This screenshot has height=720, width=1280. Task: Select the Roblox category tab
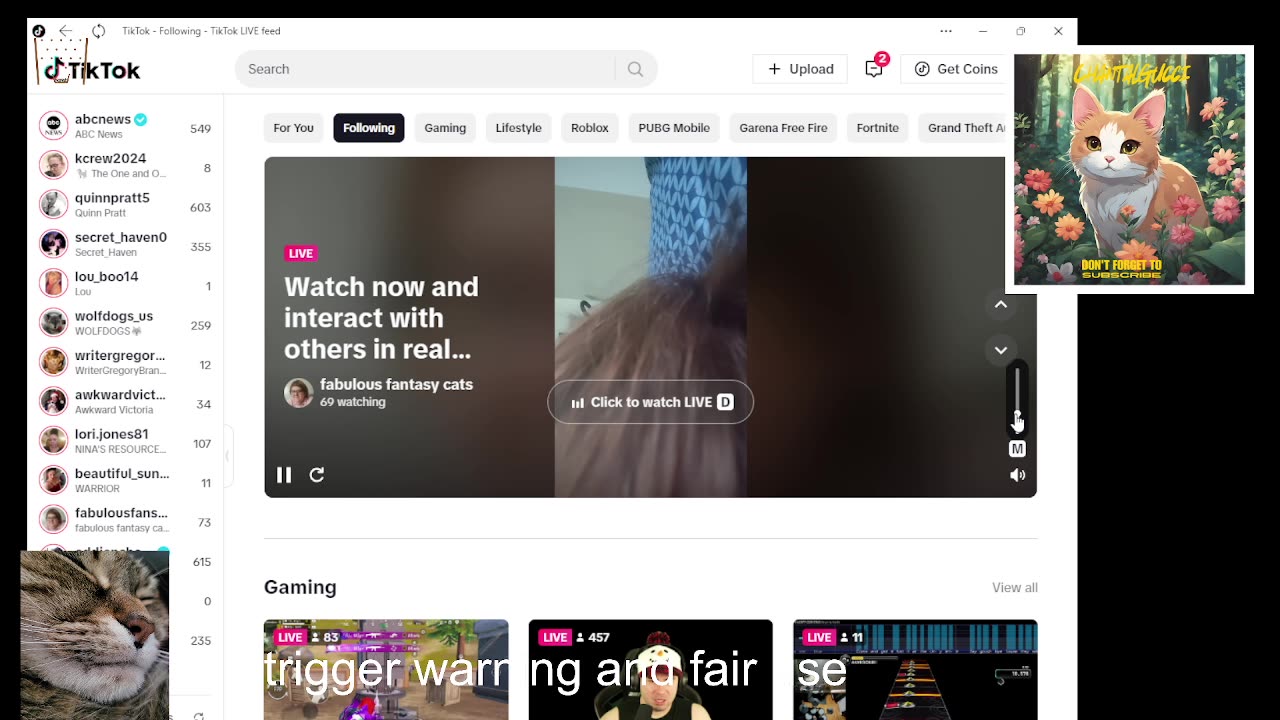590,128
